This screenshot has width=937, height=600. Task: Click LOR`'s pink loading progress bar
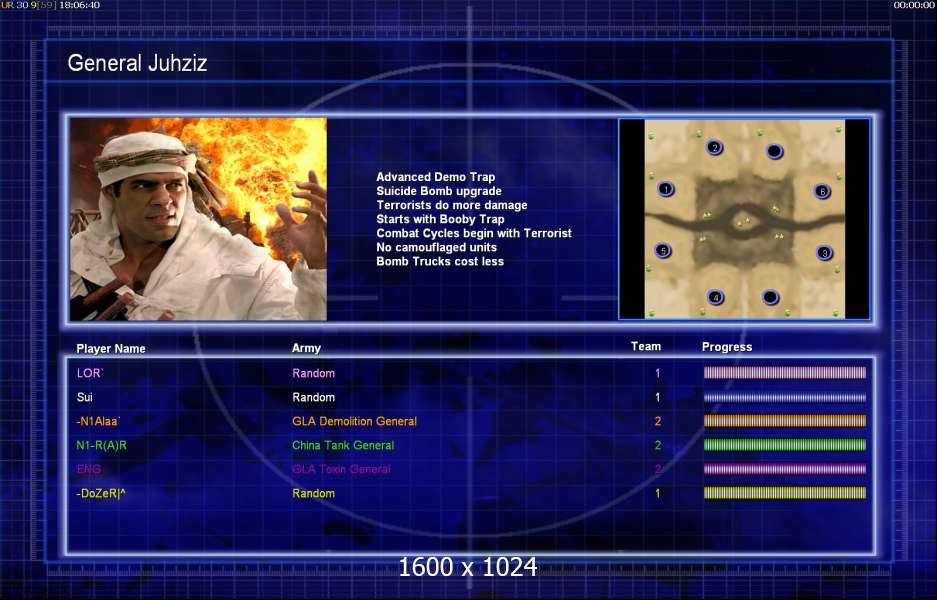[x=785, y=373]
